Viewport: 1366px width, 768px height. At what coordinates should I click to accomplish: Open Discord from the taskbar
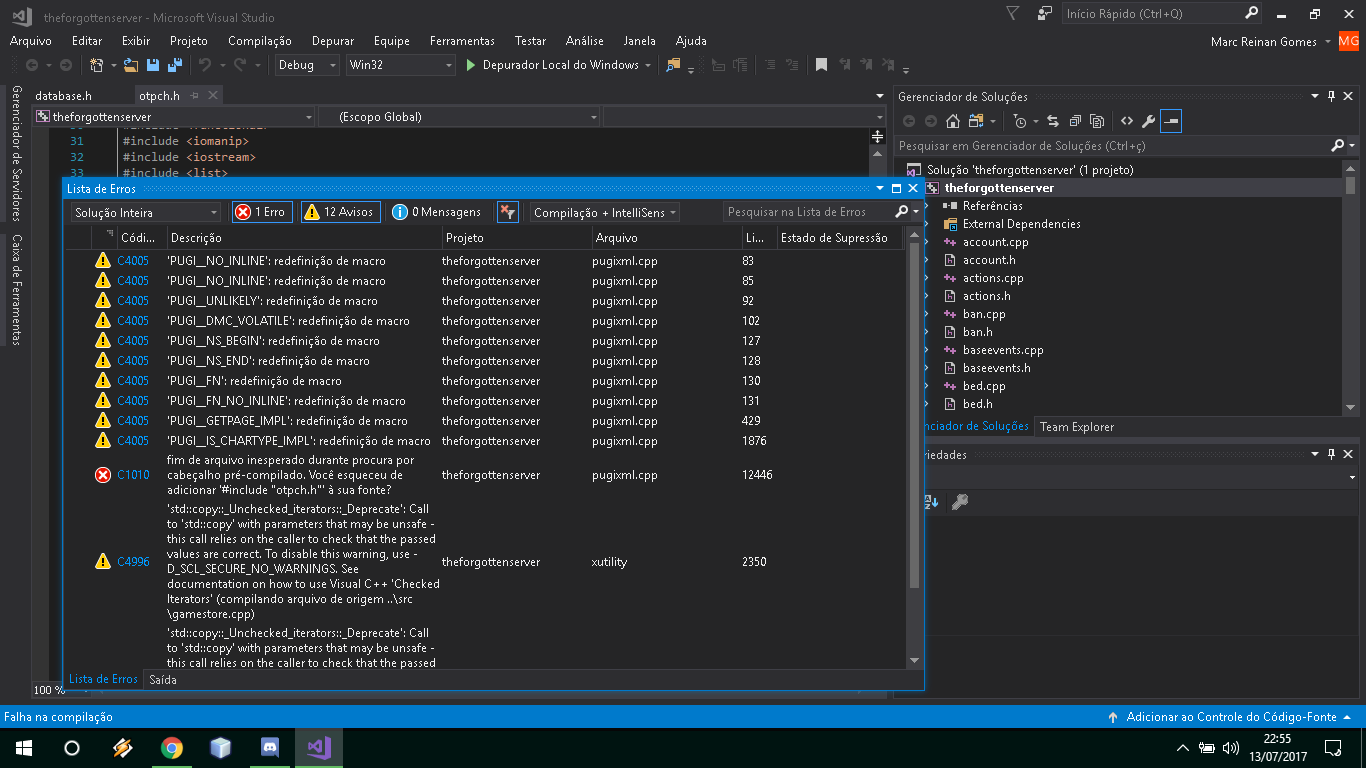point(269,748)
